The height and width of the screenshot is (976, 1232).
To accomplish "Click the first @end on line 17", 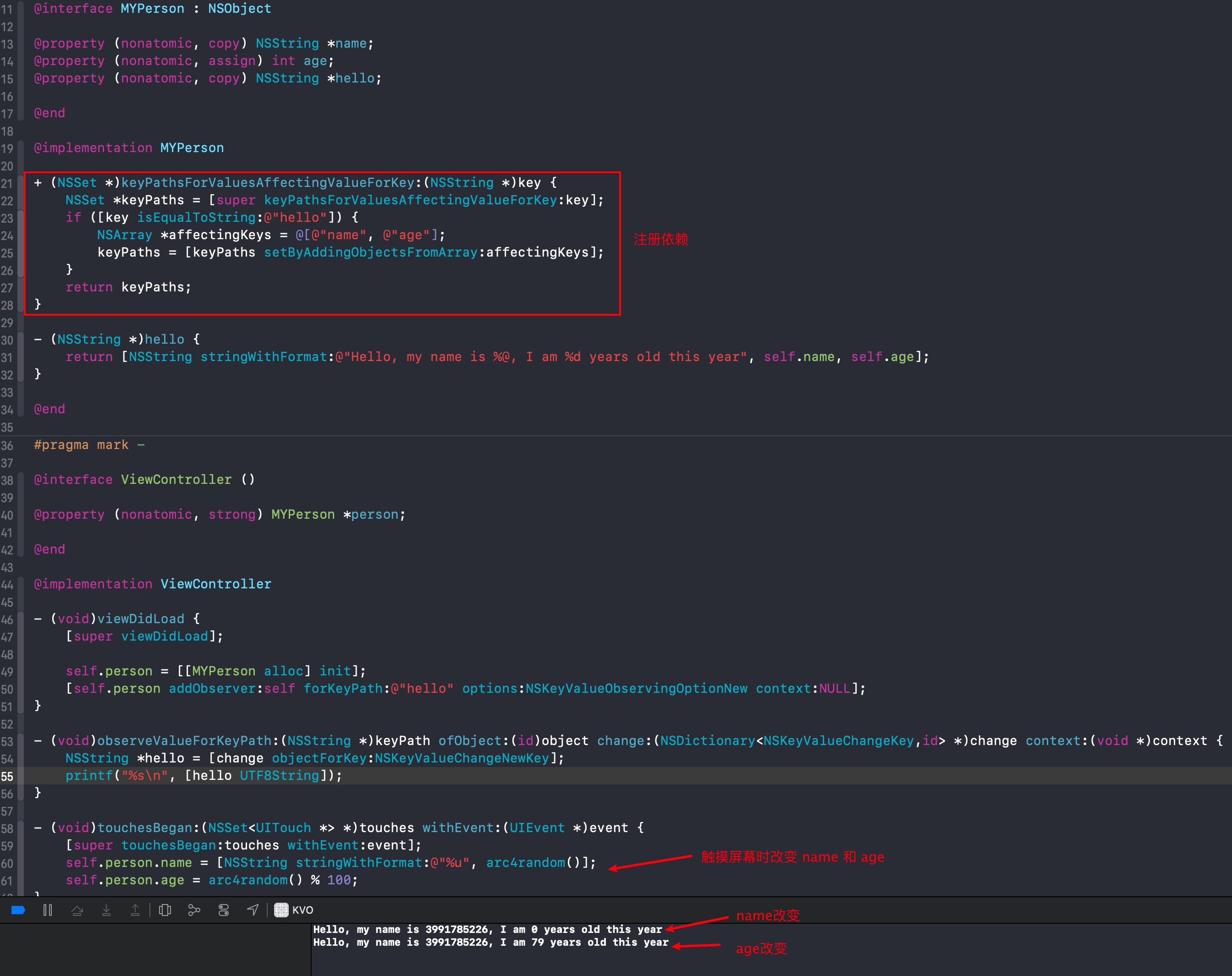I will pos(49,113).
